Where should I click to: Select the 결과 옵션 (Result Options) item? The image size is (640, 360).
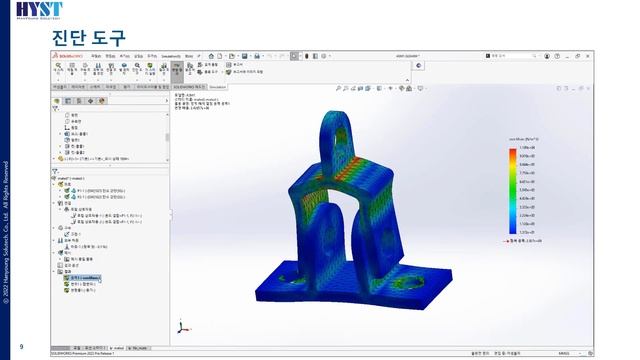68,265
